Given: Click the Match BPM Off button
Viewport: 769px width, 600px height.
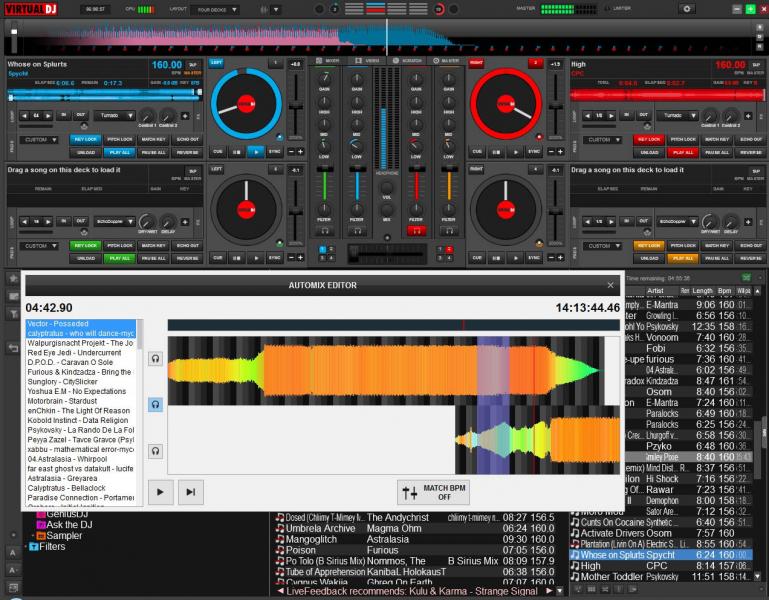Looking at the screenshot, I should click(434, 492).
